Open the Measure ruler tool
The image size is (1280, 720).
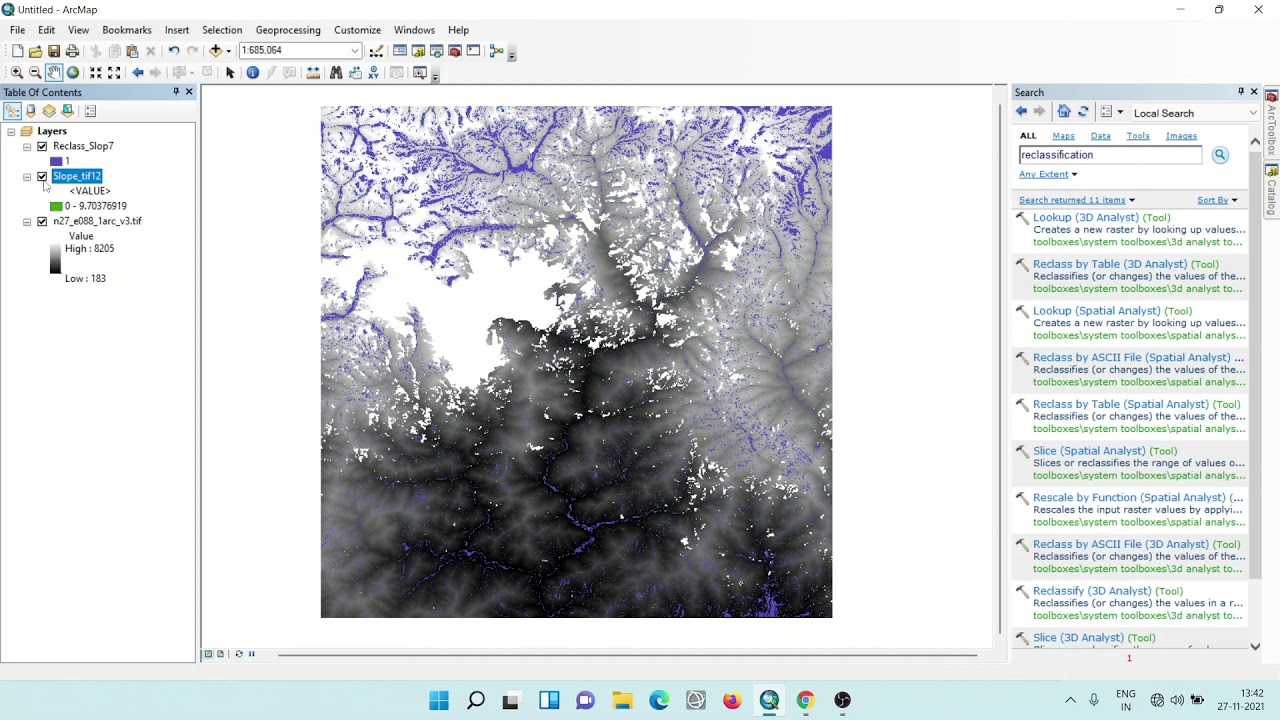coord(313,73)
